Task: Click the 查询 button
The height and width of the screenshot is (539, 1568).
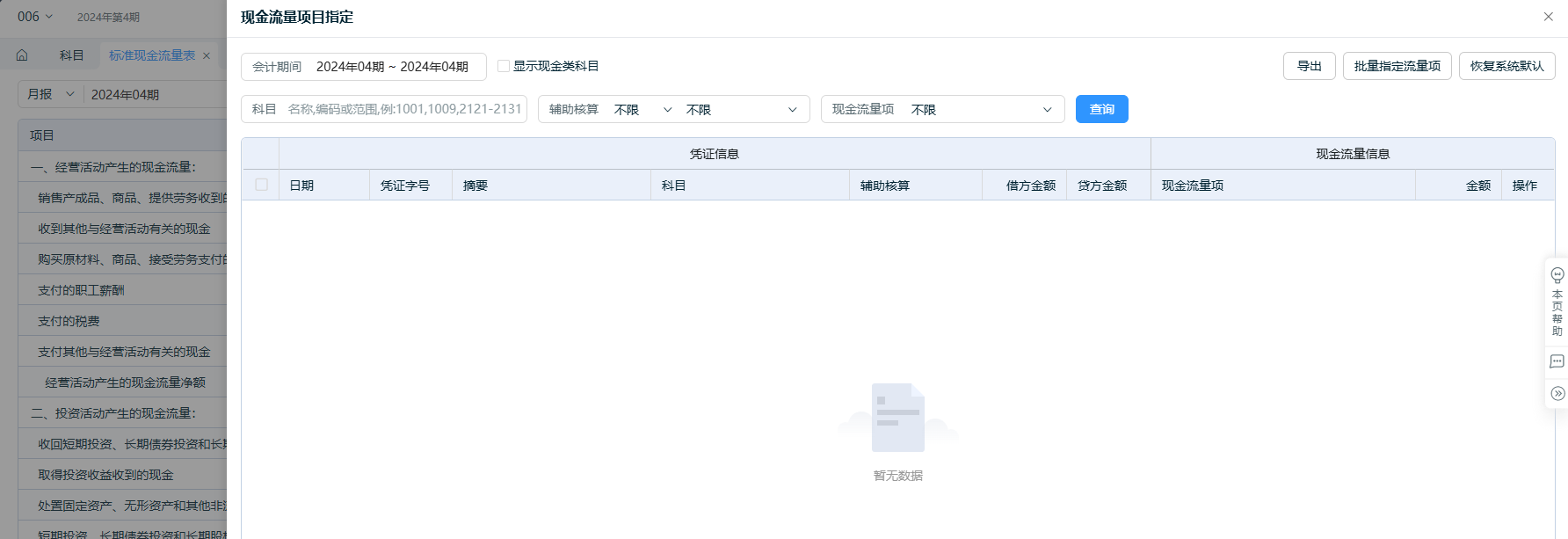Action: tap(1101, 109)
